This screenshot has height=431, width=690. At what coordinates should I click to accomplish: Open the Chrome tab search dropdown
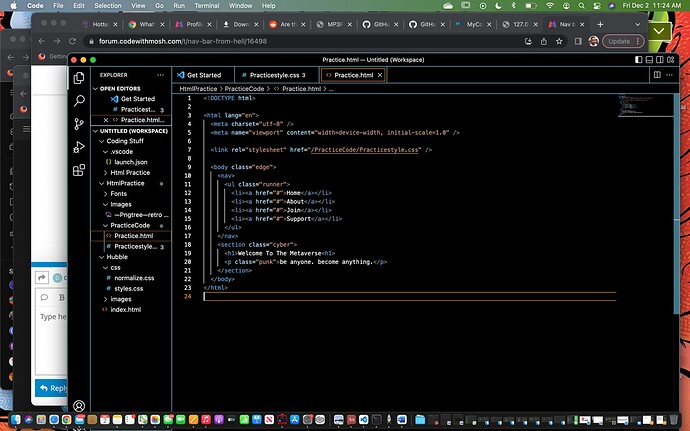(638, 24)
